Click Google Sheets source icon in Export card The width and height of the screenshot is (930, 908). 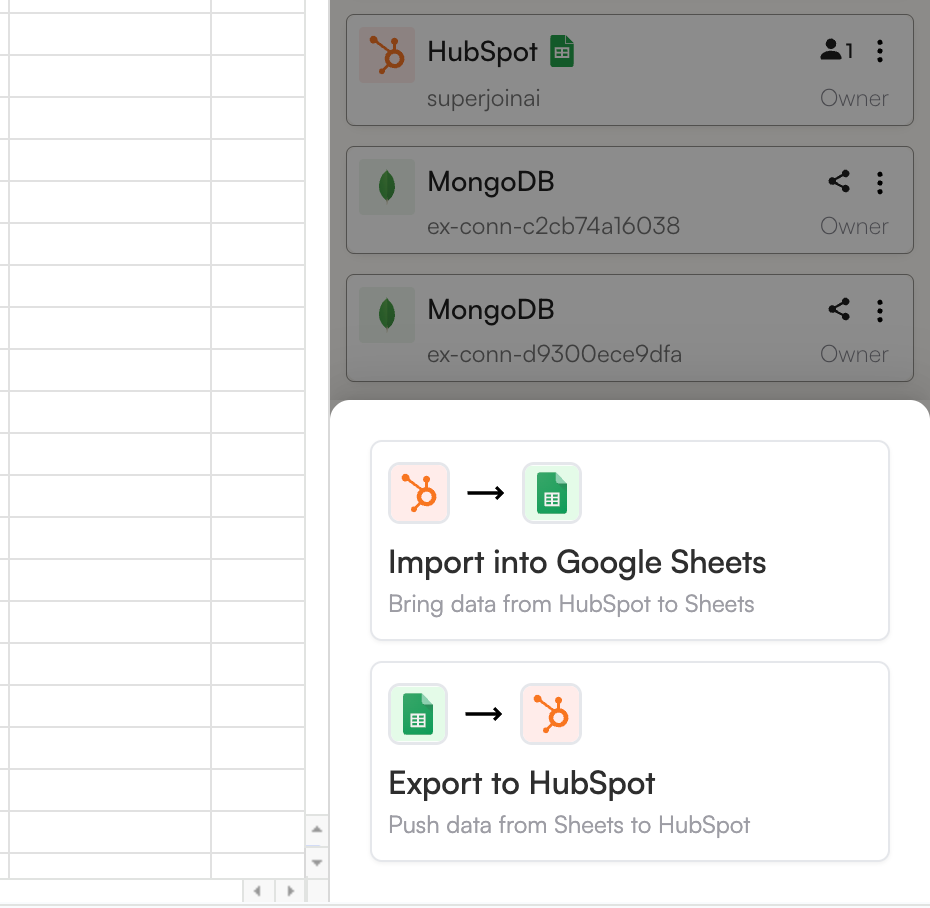(x=418, y=714)
